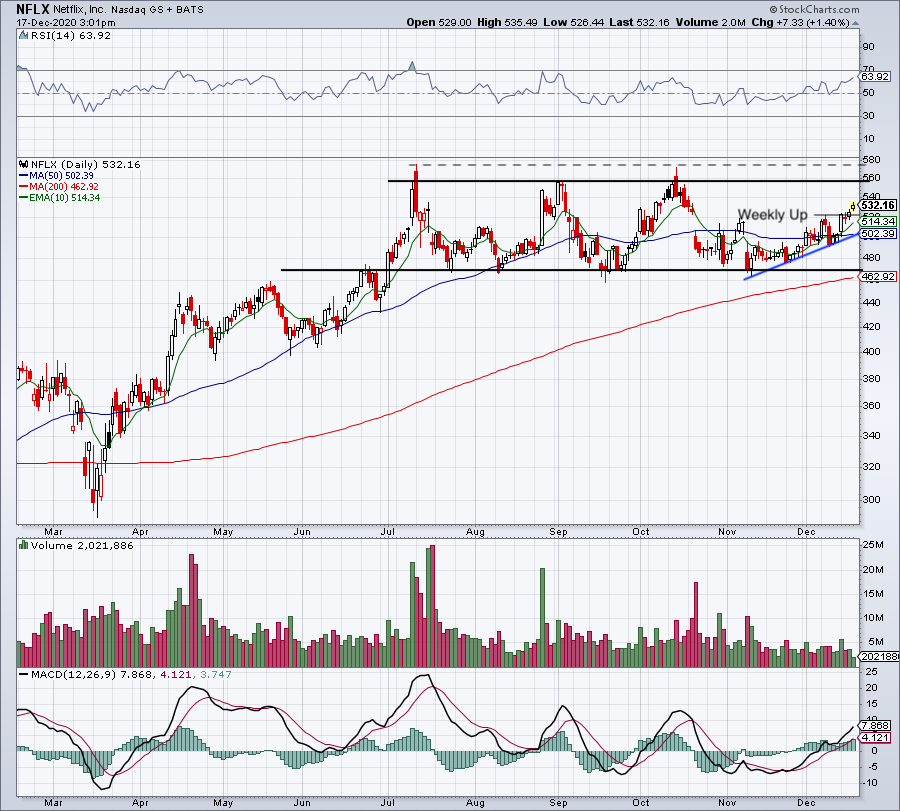Click the 532.16 last price tag
Image resolution: width=900 pixels, height=811 pixels.
[878, 205]
